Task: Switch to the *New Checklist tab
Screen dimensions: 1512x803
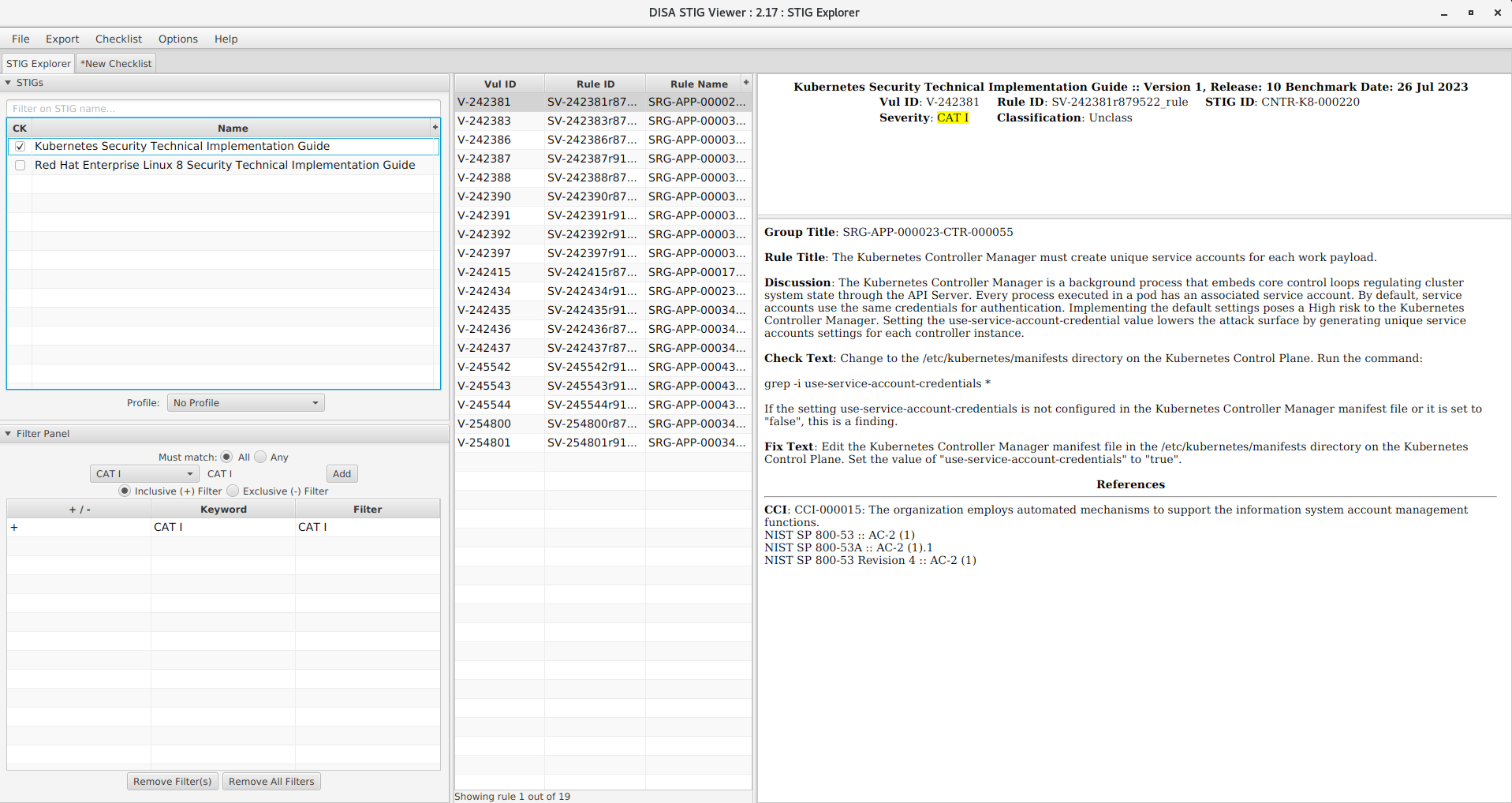Action: pos(115,63)
